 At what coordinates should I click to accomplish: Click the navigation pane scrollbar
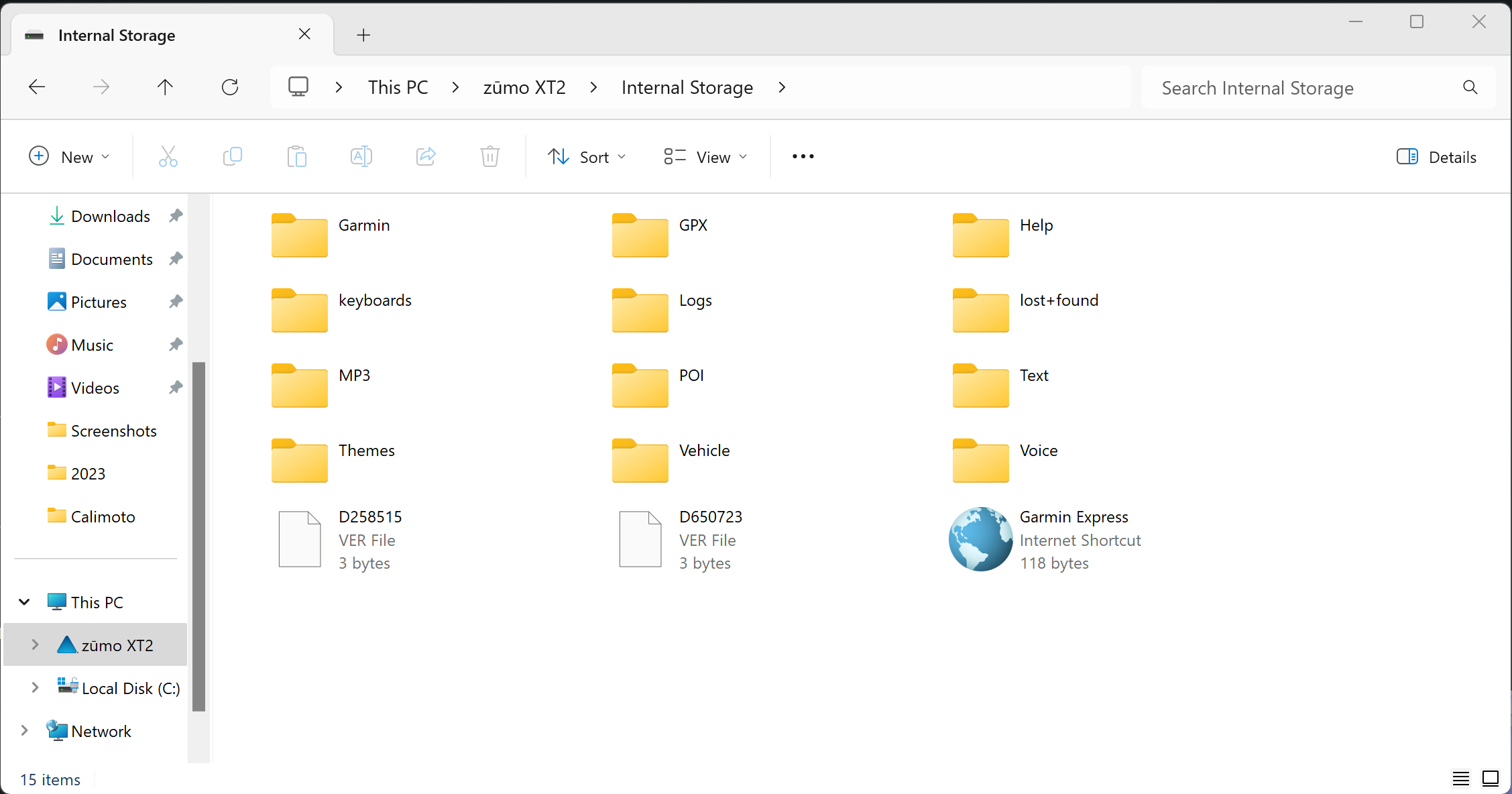point(198,536)
